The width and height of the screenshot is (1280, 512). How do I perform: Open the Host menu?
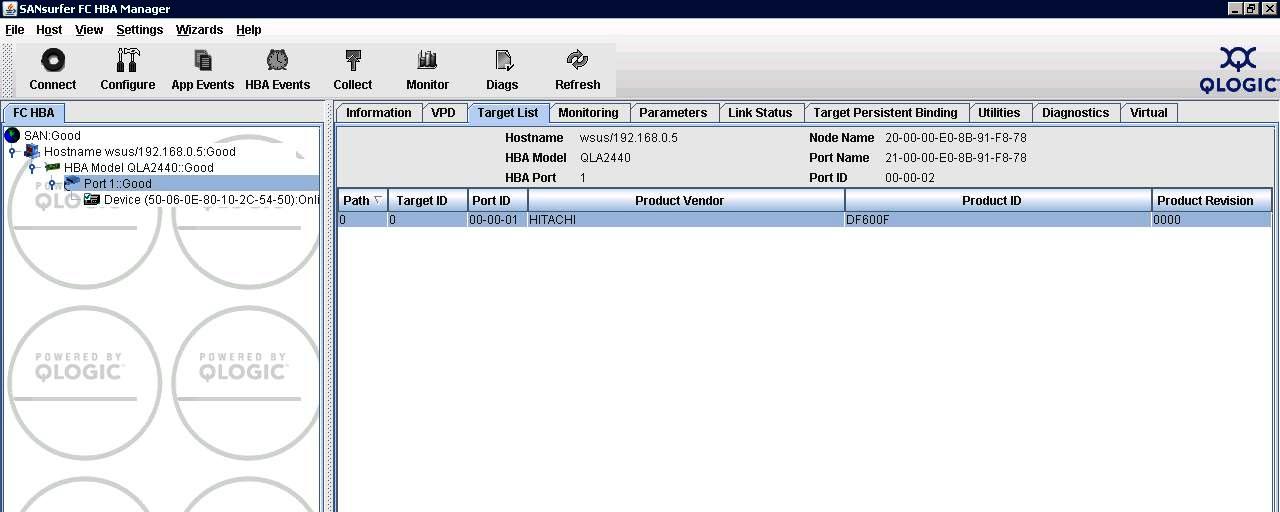49,30
